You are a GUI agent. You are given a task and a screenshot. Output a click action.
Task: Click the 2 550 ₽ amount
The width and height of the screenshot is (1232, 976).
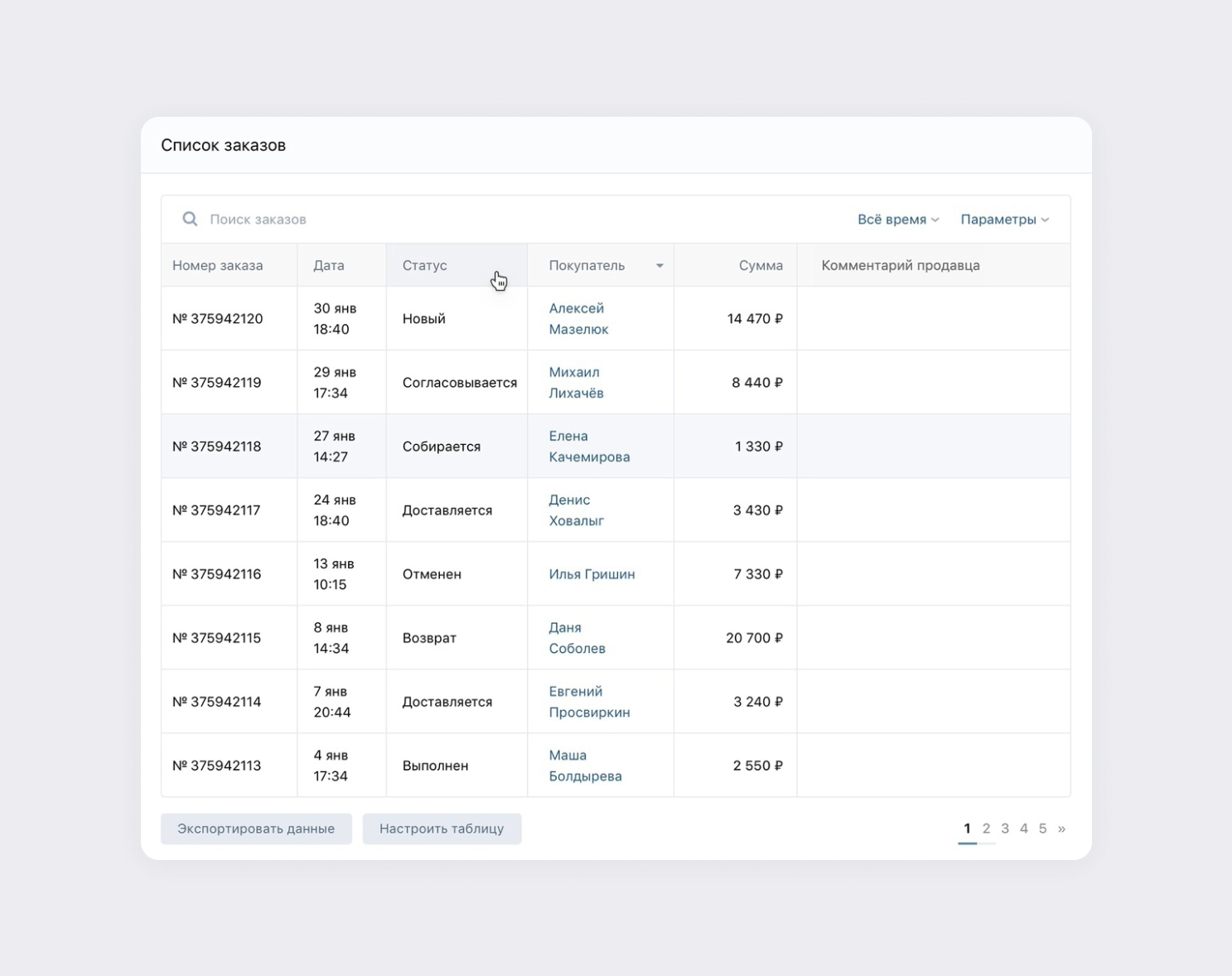coord(758,766)
